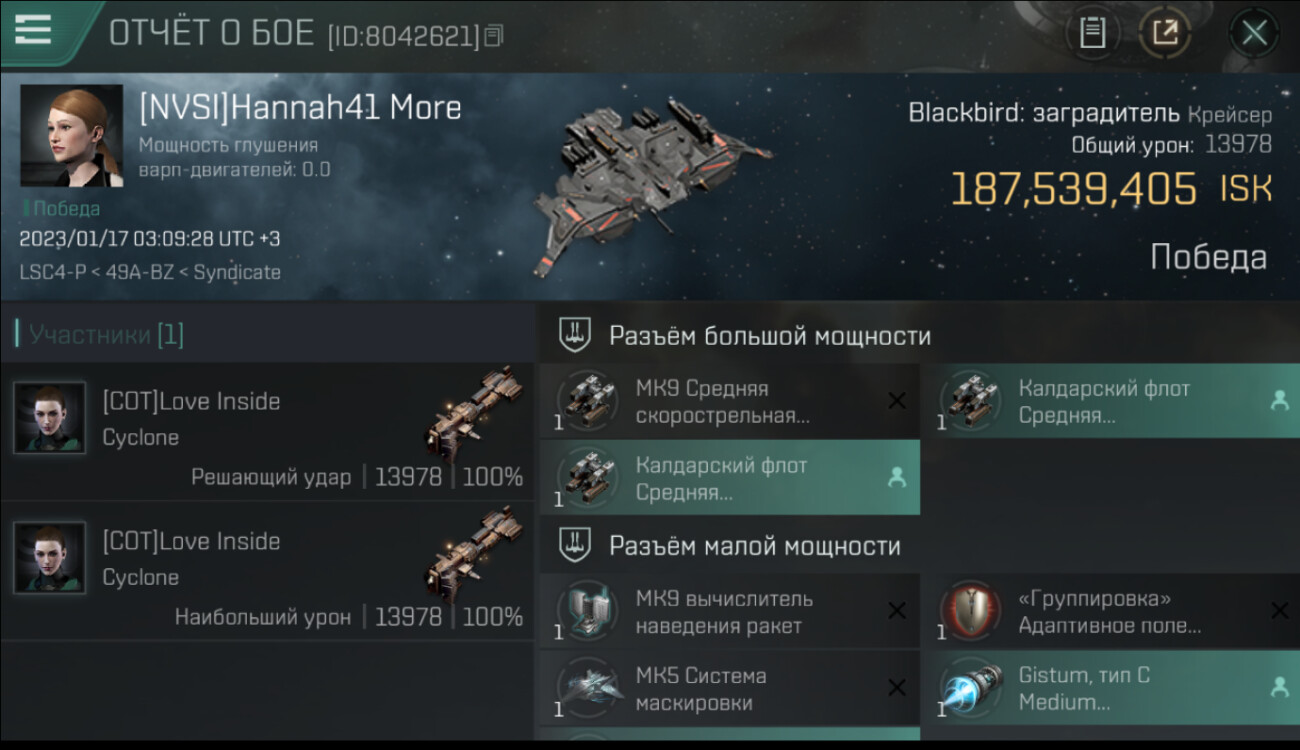Select the Участники participants header
1300x750 pixels.
100,334
